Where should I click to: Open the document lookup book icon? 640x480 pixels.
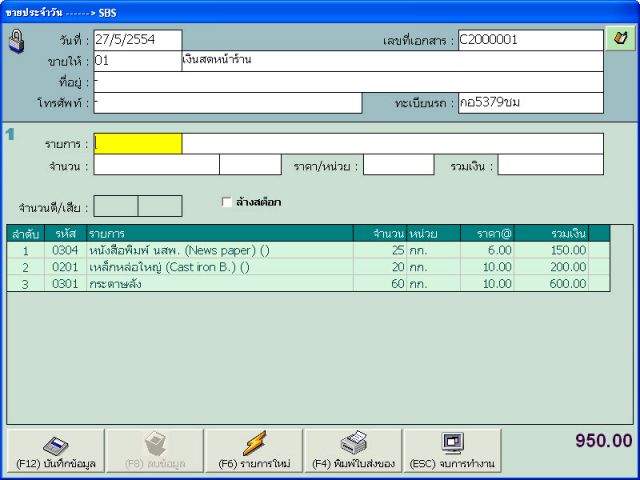[620, 39]
